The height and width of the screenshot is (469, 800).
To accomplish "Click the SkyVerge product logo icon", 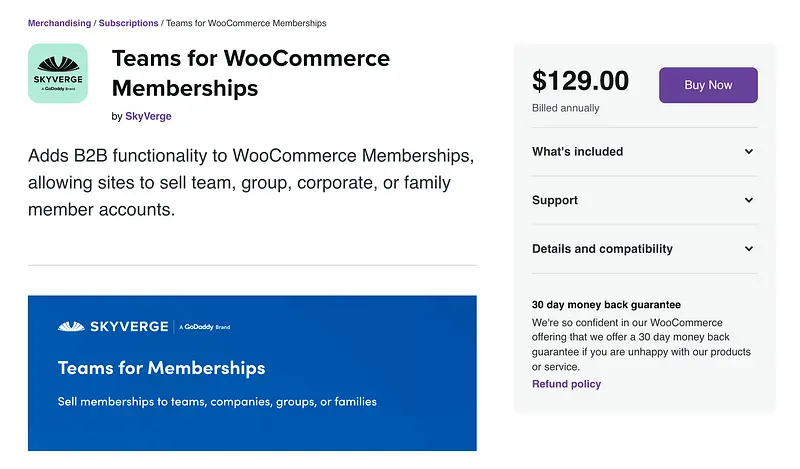I will pos(58,73).
